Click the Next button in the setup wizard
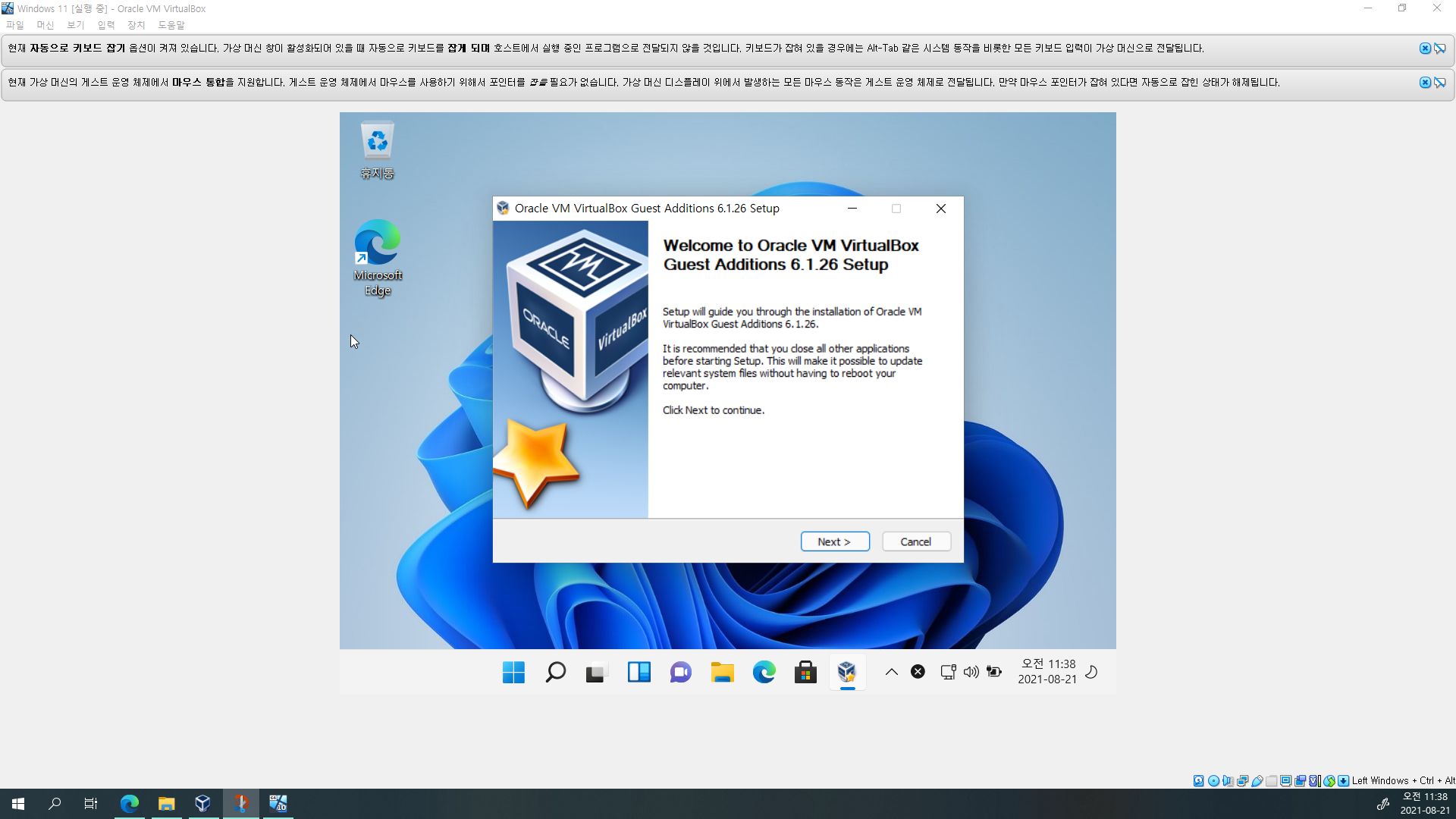 [x=835, y=541]
